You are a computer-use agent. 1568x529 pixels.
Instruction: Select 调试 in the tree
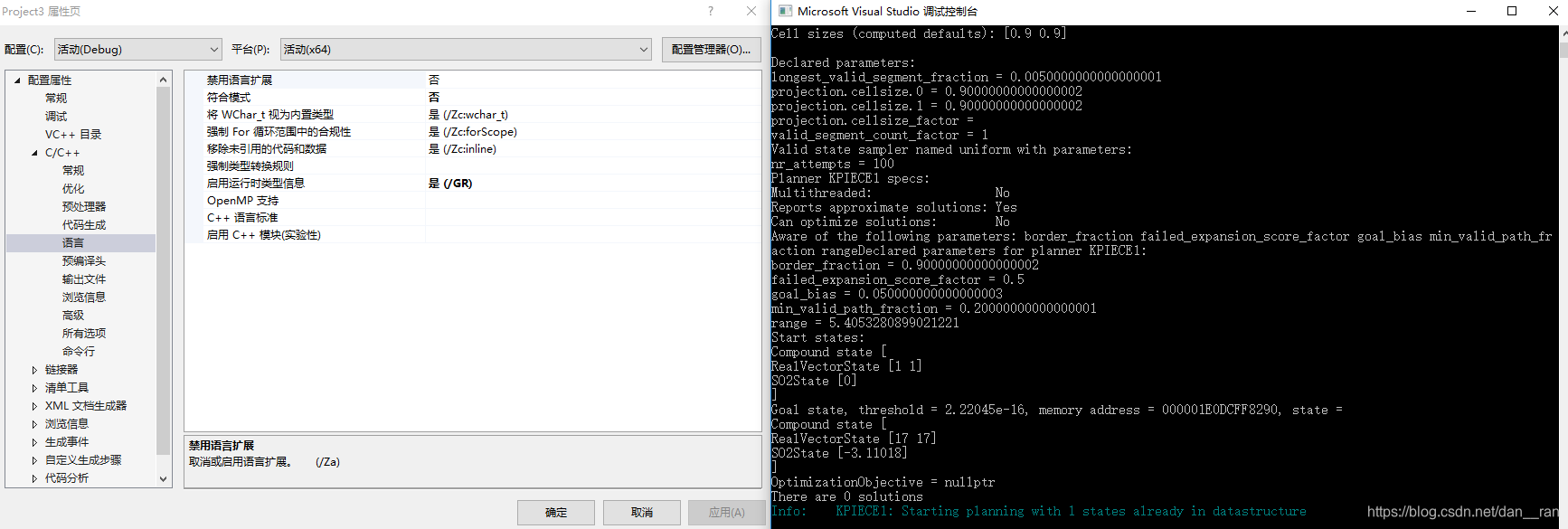[x=56, y=117]
